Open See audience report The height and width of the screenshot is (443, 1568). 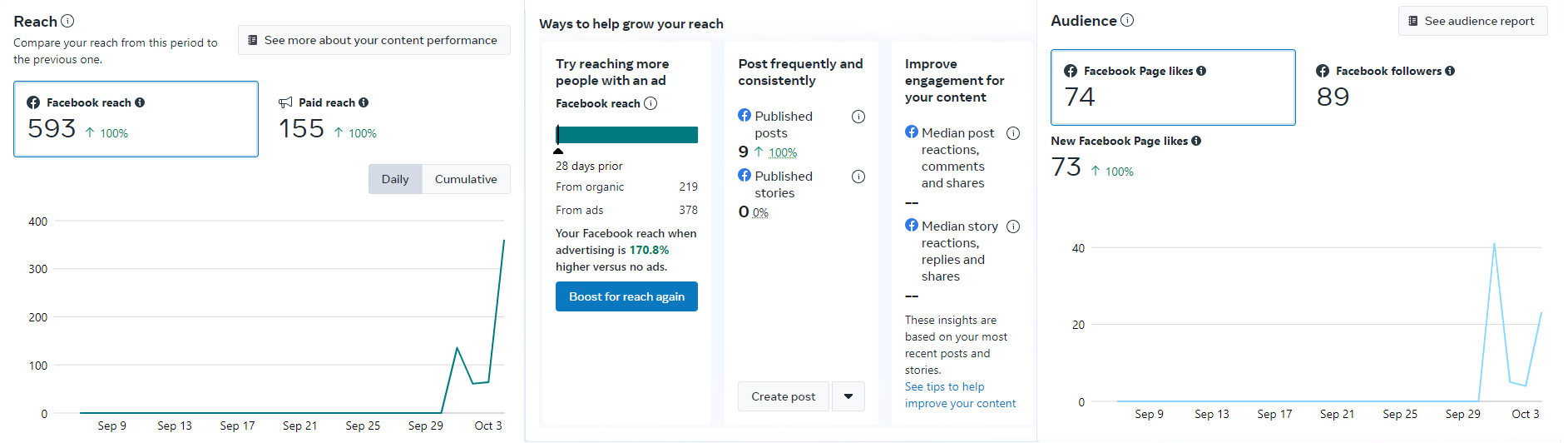[x=1472, y=21]
